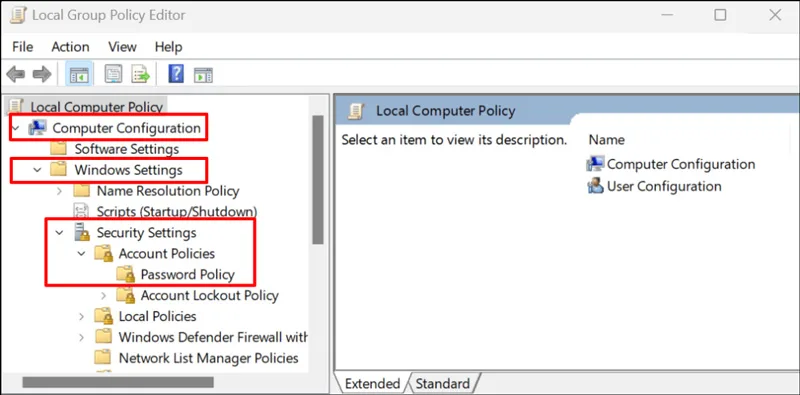The height and width of the screenshot is (395, 800).
Task: Expand the Name Resolution Policy node
Action: [59, 191]
